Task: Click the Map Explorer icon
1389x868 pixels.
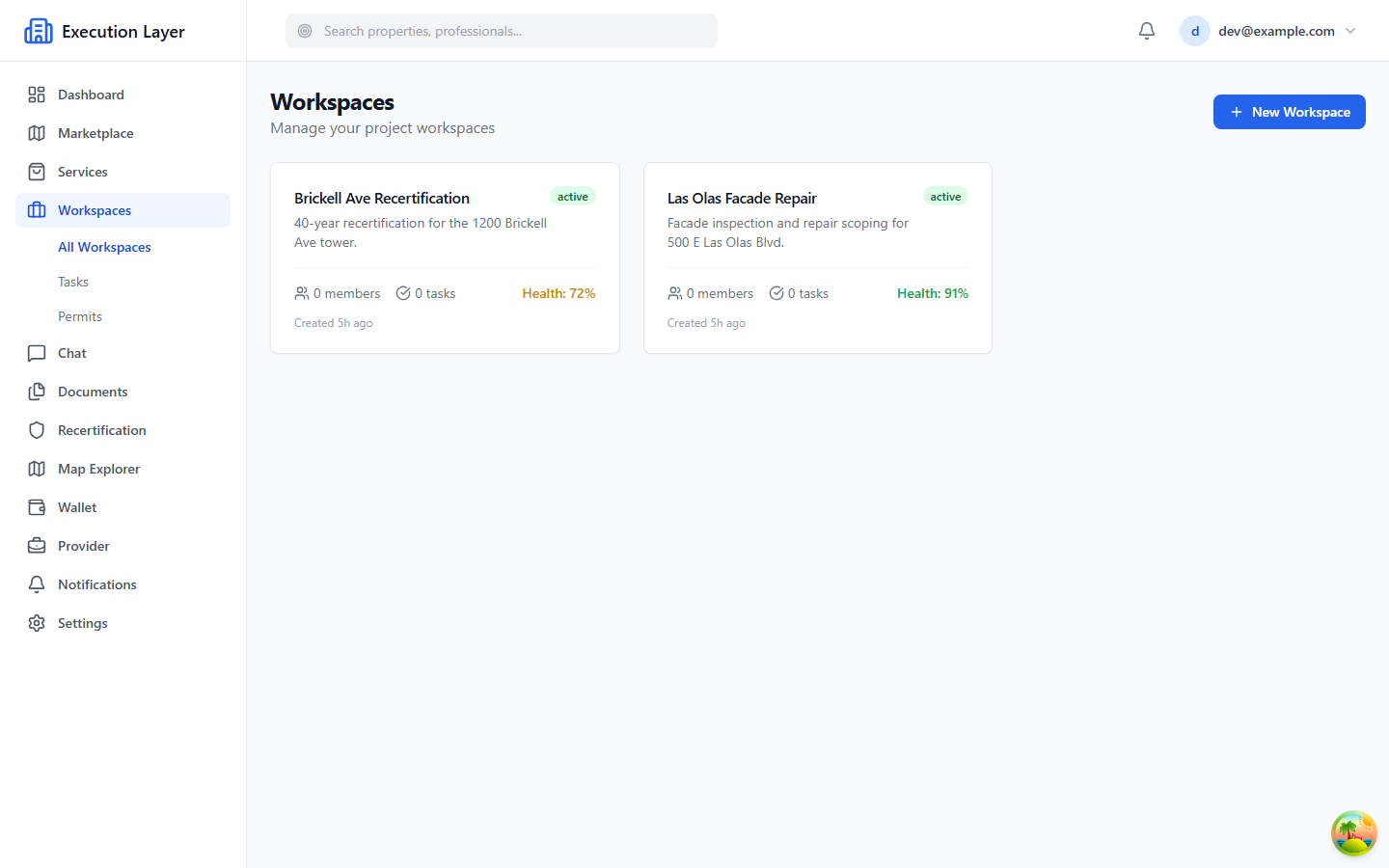Action: tap(37, 469)
